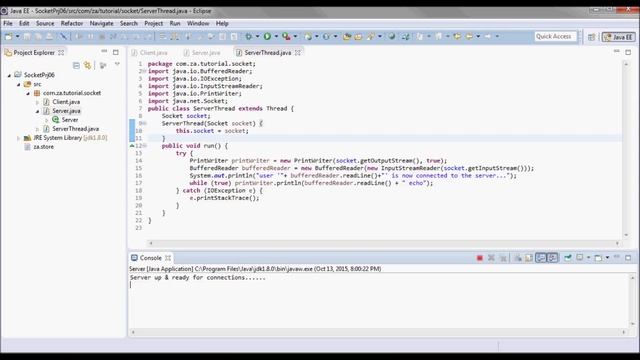640x360 pixels.
Task: Click the Web Browser globe icon
Action: point(392,37)
